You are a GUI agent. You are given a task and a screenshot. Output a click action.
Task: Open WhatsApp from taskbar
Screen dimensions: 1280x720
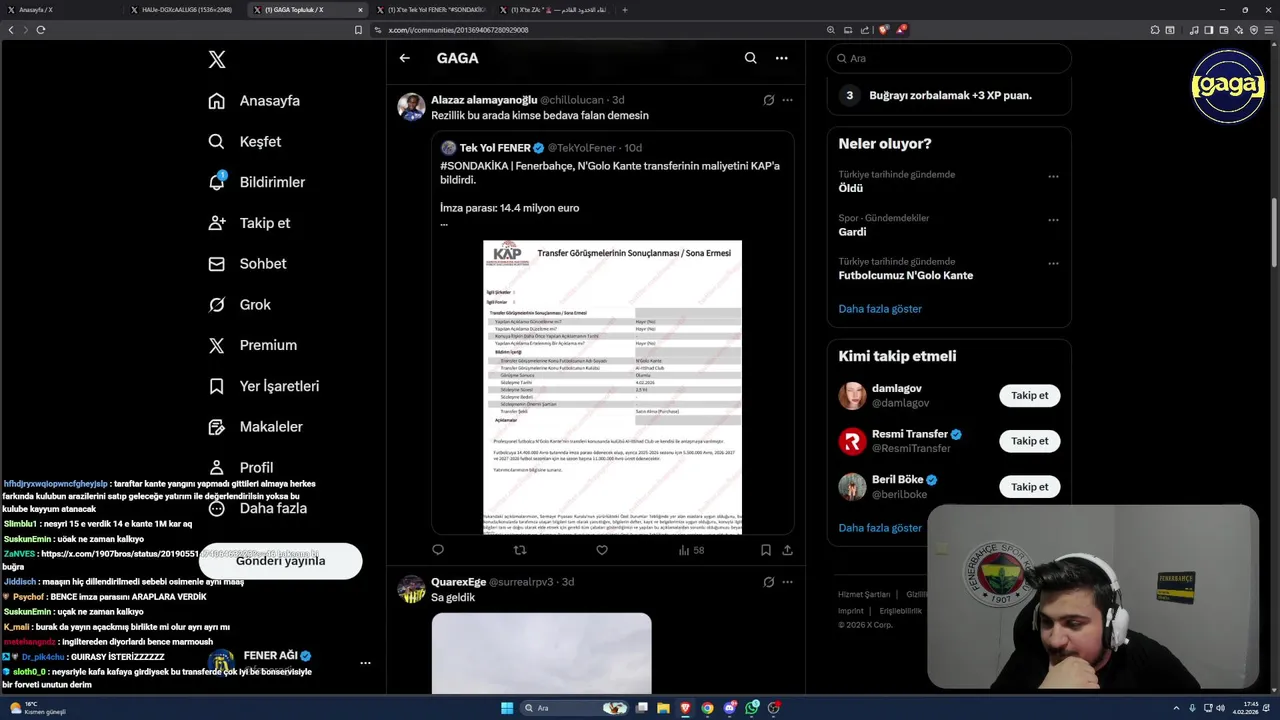pos(752,708)
